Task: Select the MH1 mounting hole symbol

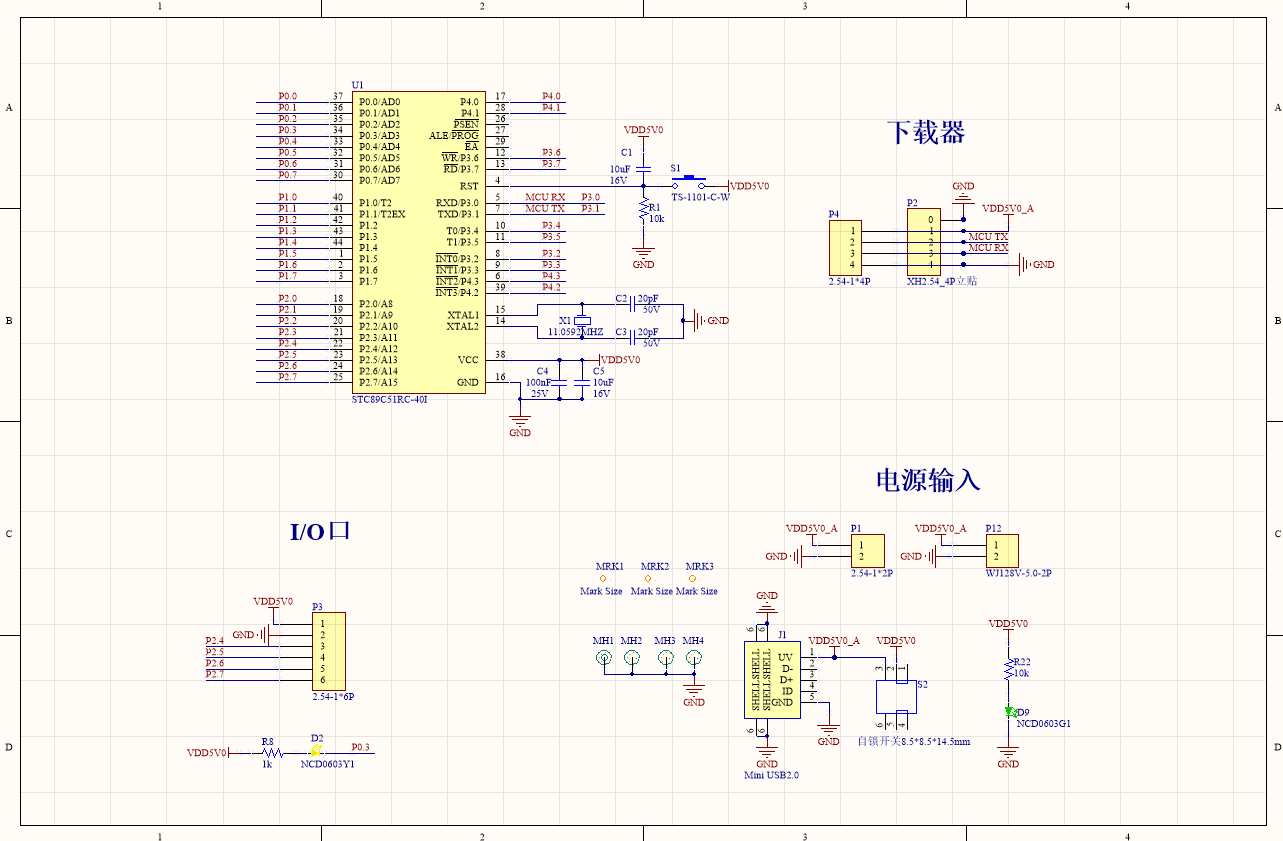Action: tap(604, 657)
